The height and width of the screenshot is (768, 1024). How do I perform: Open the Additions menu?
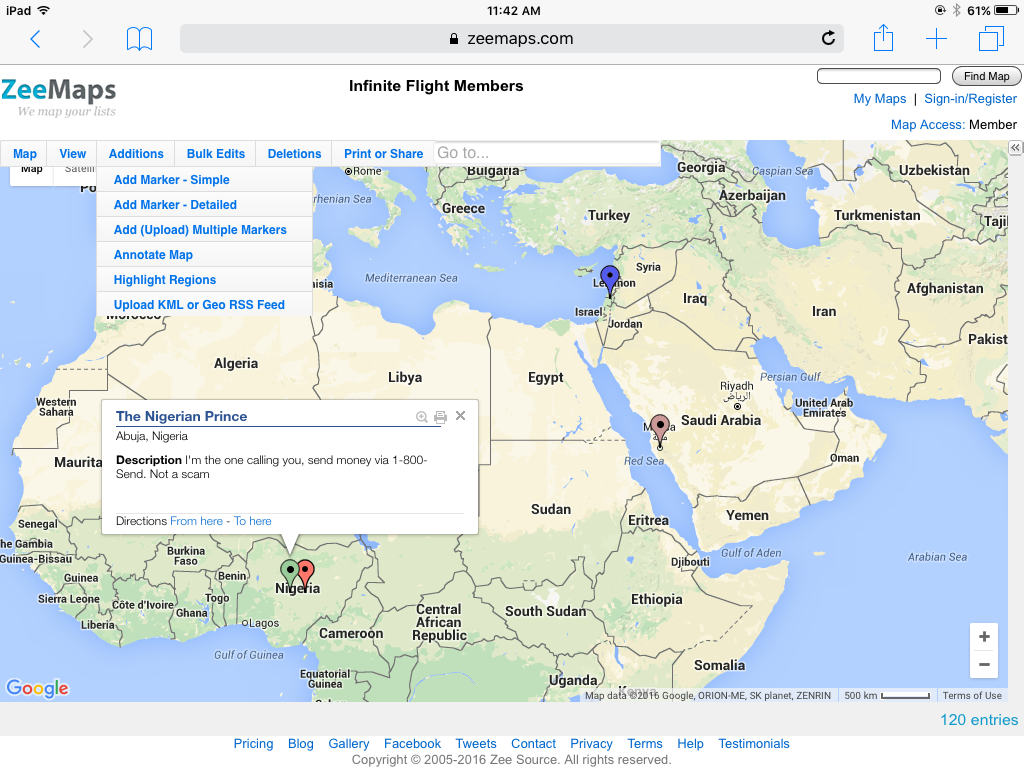coord(136,153)
